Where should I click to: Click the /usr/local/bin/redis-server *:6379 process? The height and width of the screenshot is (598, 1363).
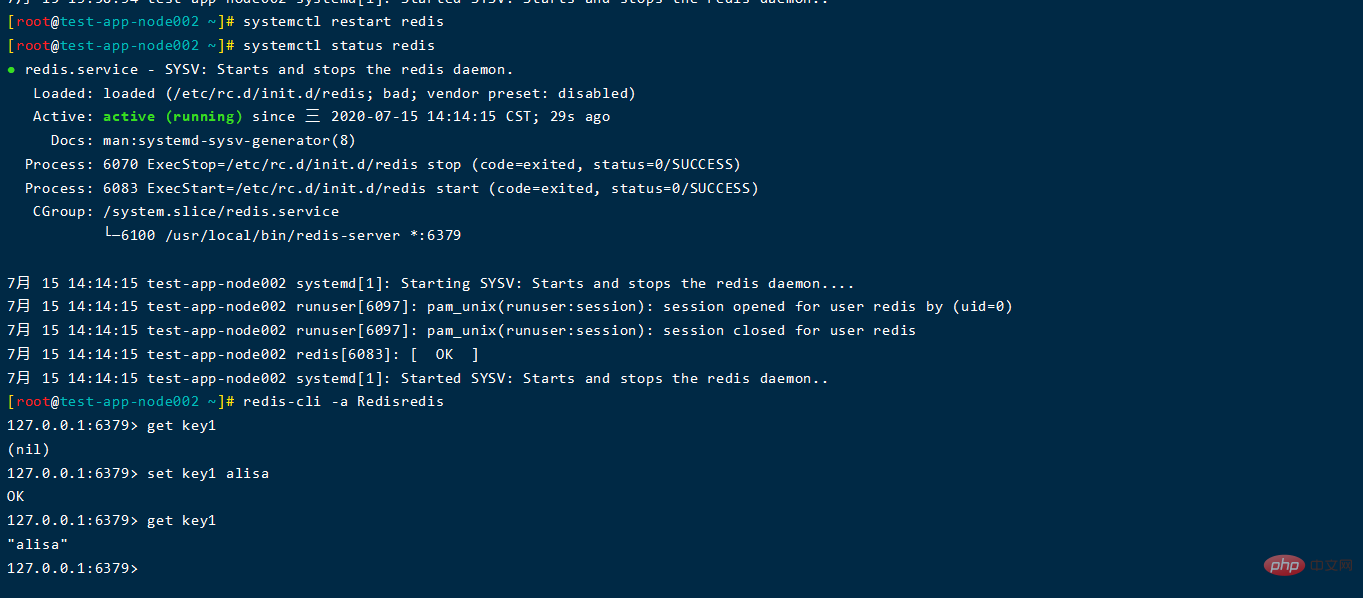311,236
